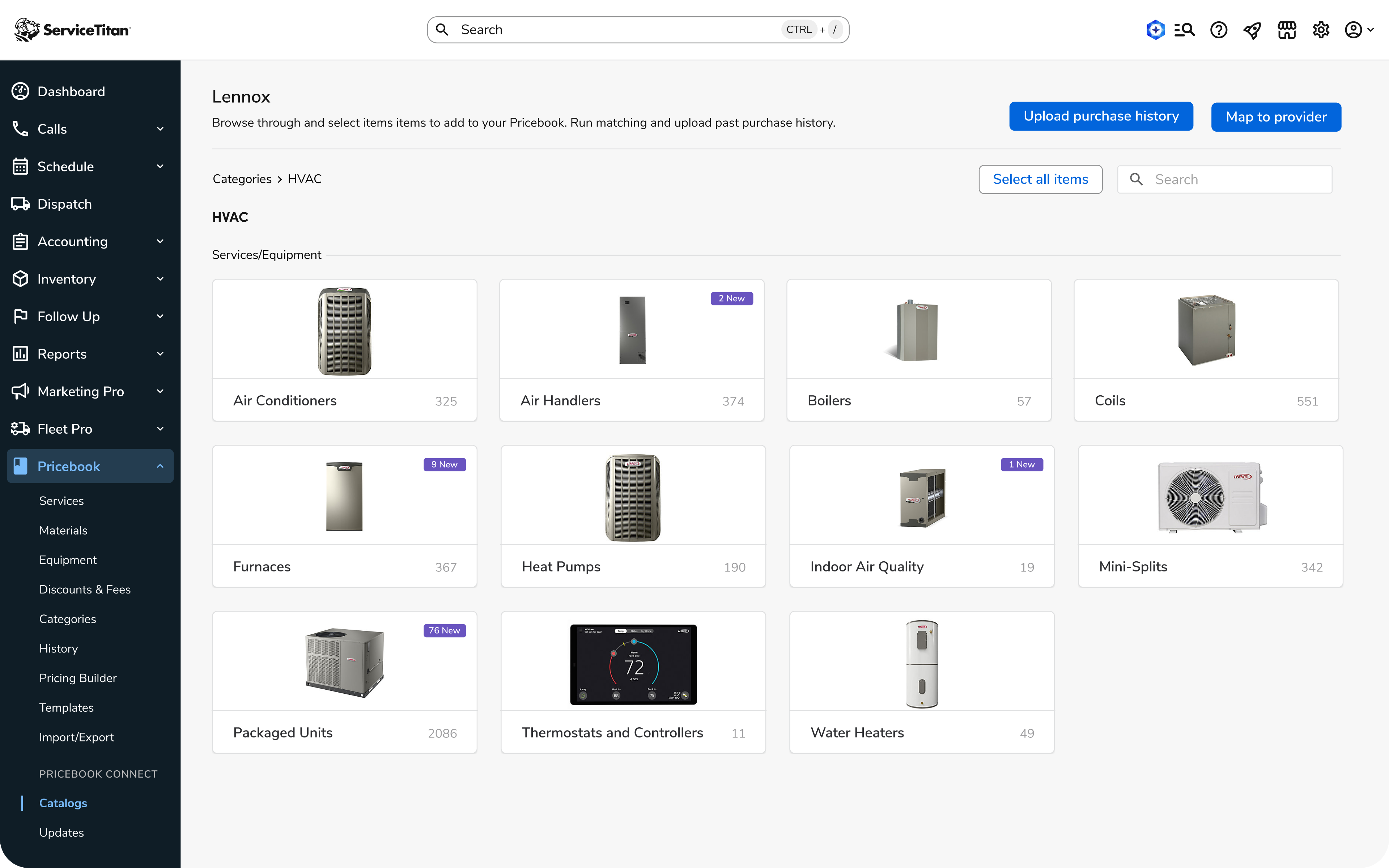Open Services under Pricebook
1389x868 pixels.
pyautogui.click(x=61, y=501)
